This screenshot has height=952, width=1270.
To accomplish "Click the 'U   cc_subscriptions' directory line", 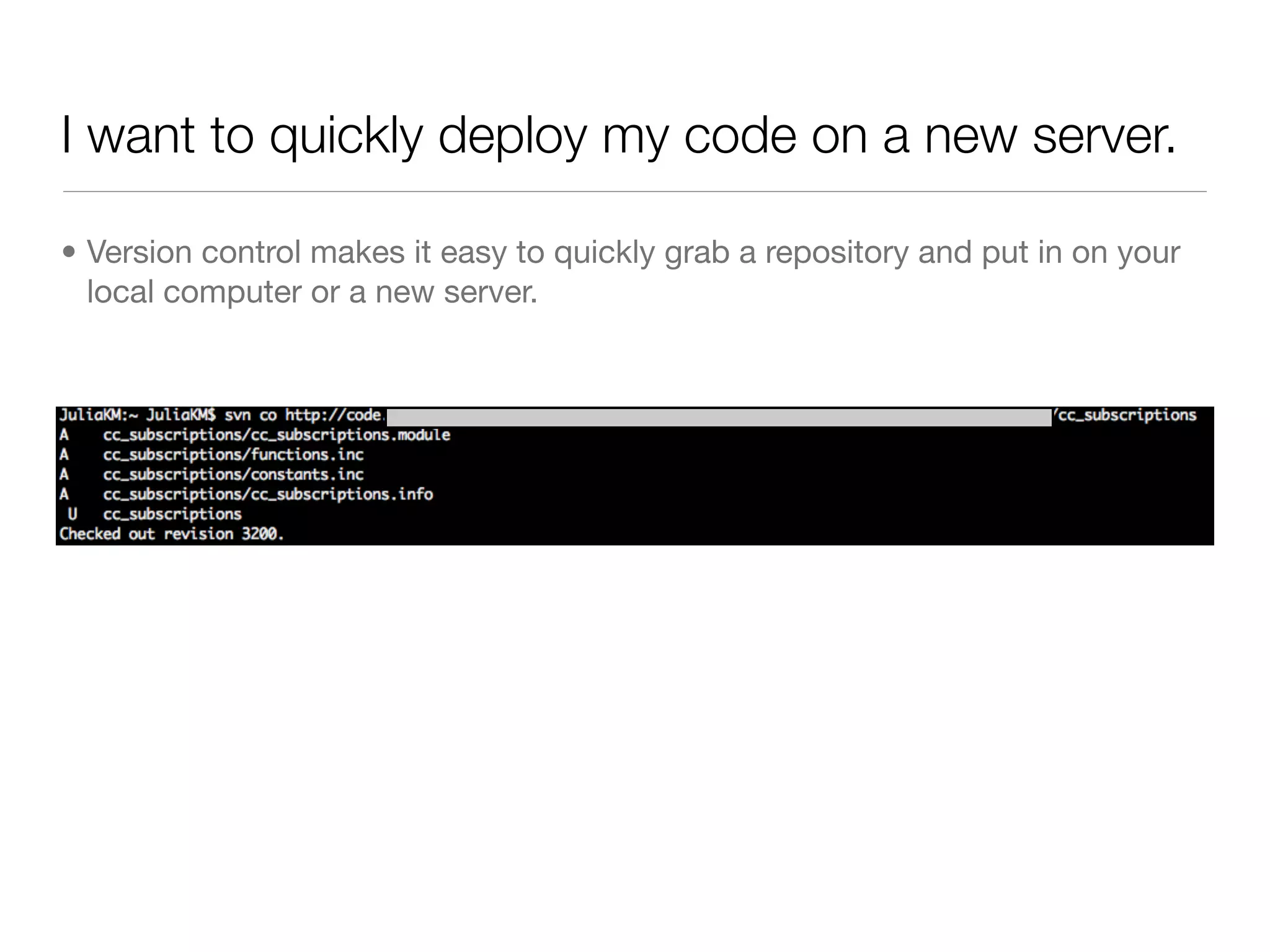I will pyautogui.click(x=172, y=514).
